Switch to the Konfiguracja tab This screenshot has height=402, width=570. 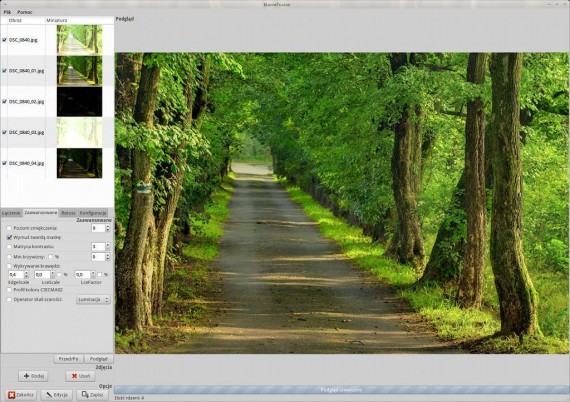(93, 213)
